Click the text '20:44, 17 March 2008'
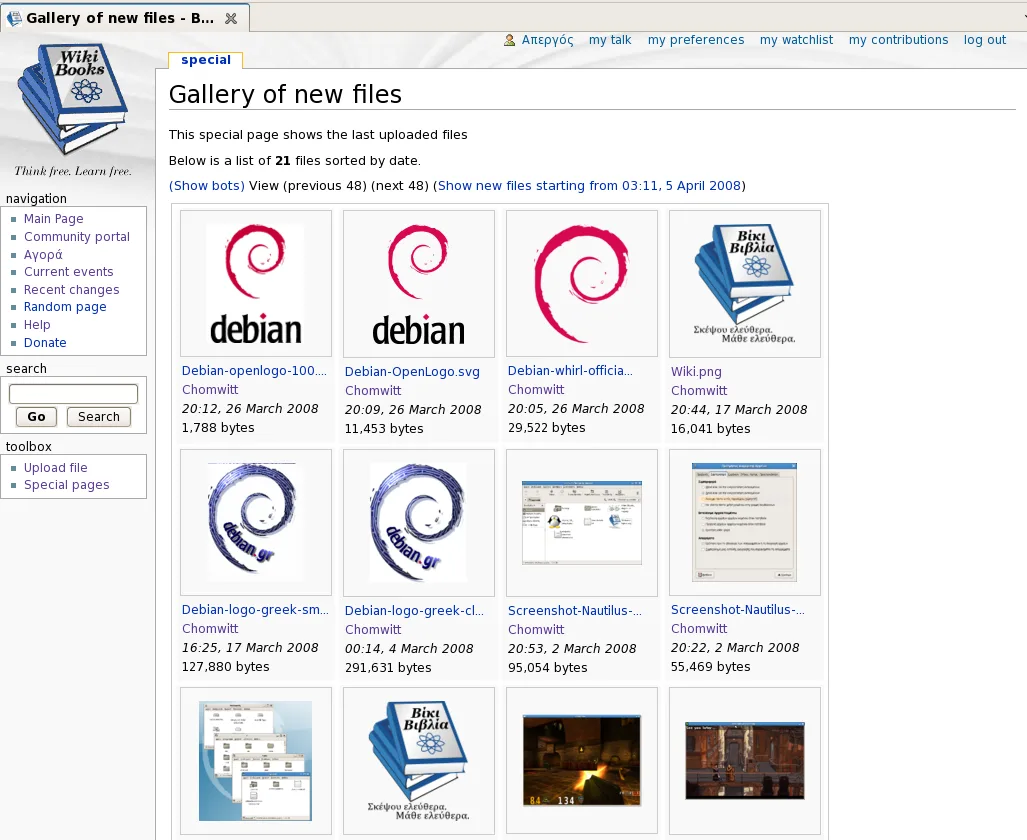 click(739, 410)
